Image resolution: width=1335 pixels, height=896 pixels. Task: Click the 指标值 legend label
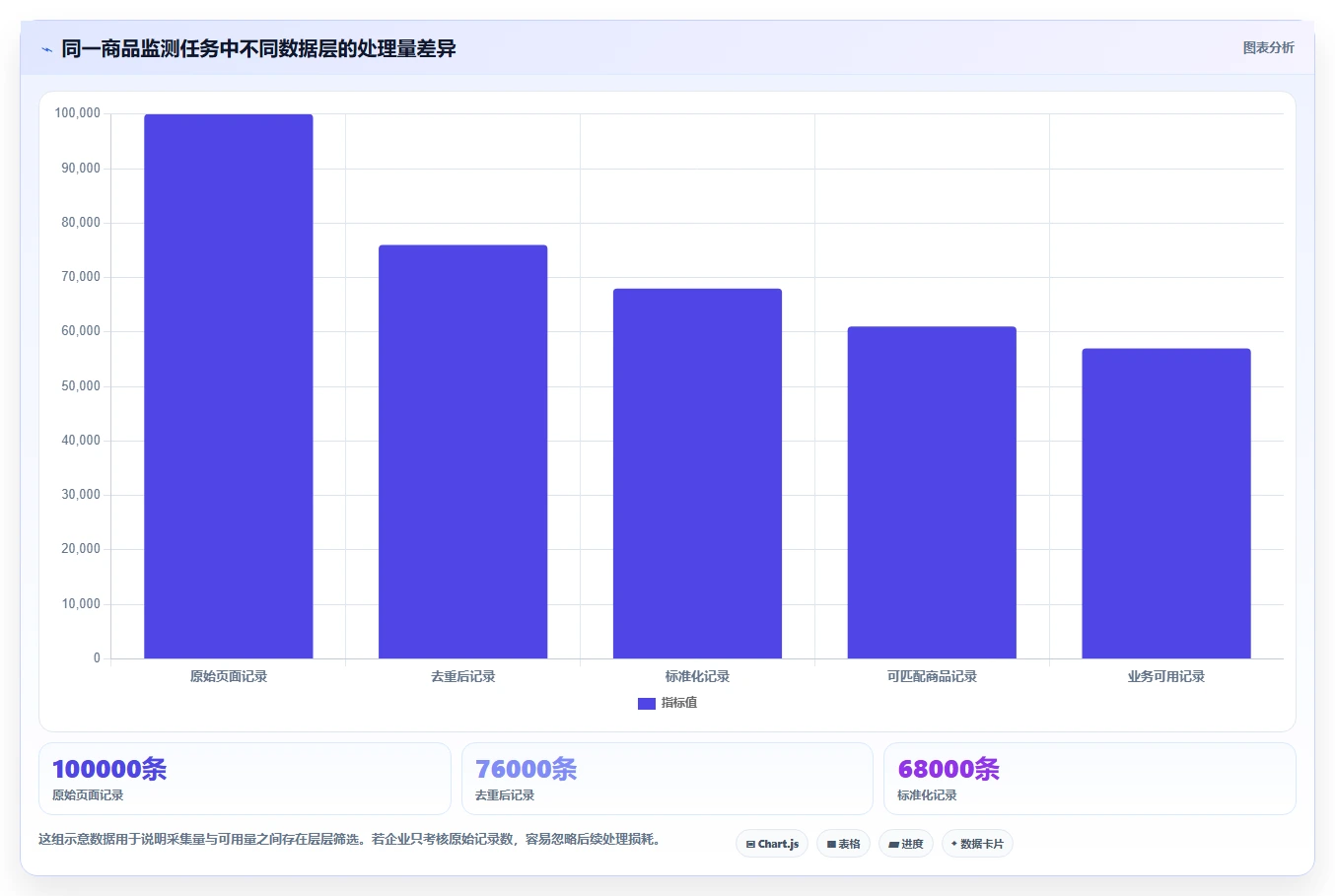pos(679,703)
